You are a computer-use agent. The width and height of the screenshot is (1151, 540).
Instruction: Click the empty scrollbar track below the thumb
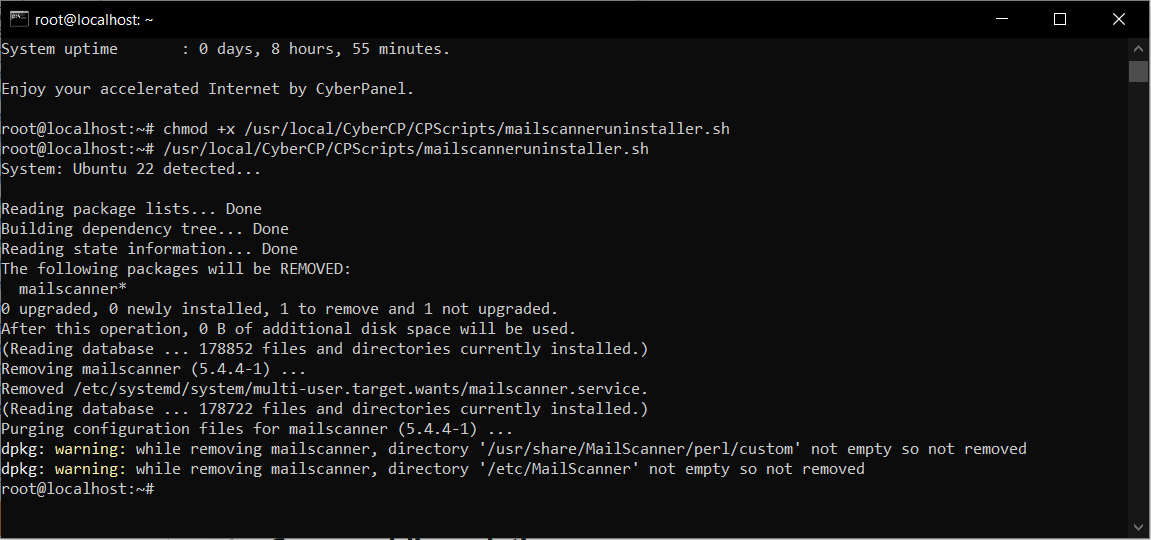pos(1138,300)
